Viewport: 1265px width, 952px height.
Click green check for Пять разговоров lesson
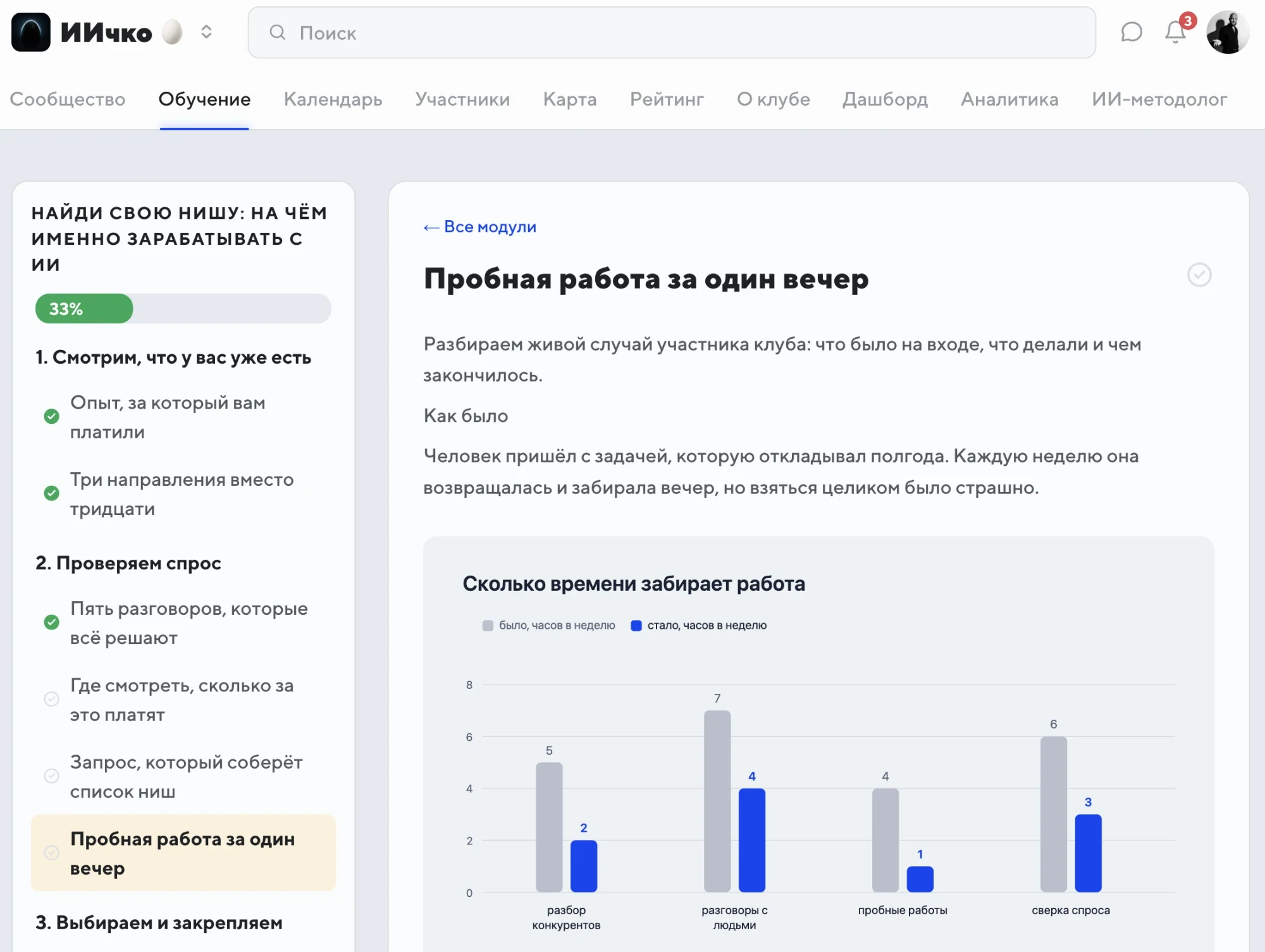pyautogui.click(x=52, y=622)
